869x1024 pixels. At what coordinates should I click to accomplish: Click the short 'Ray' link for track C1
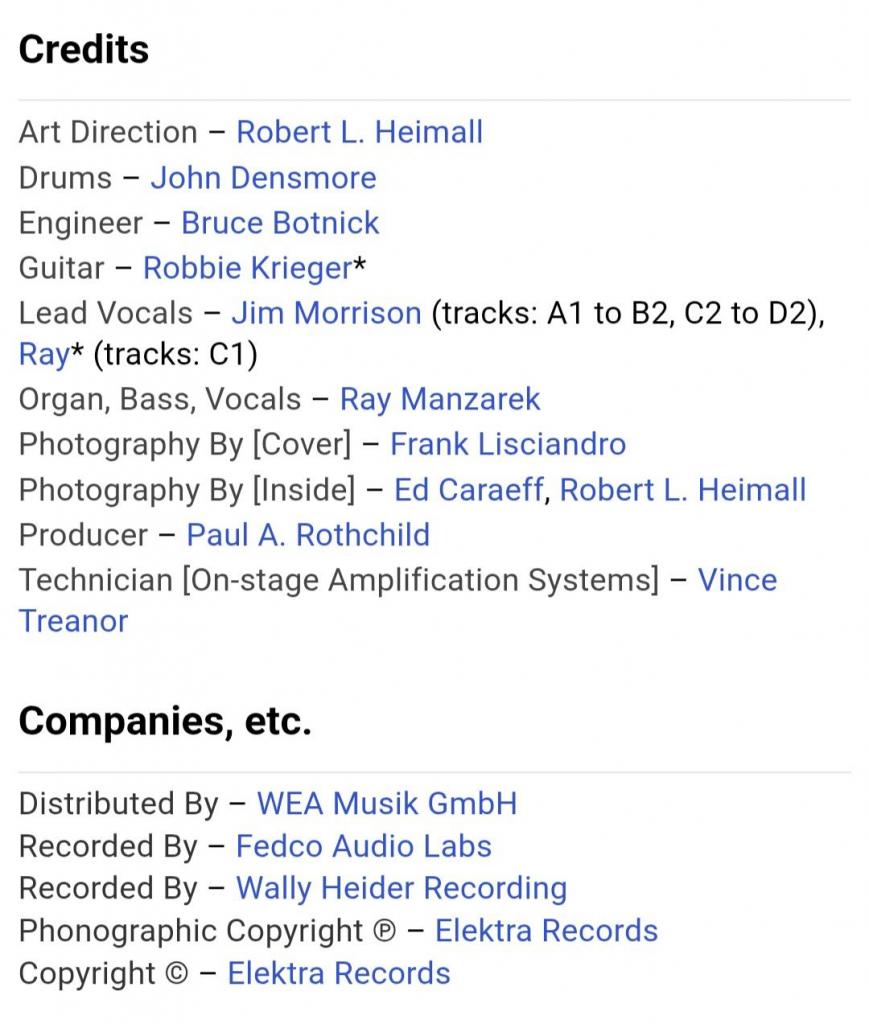[x=42, y=354]
